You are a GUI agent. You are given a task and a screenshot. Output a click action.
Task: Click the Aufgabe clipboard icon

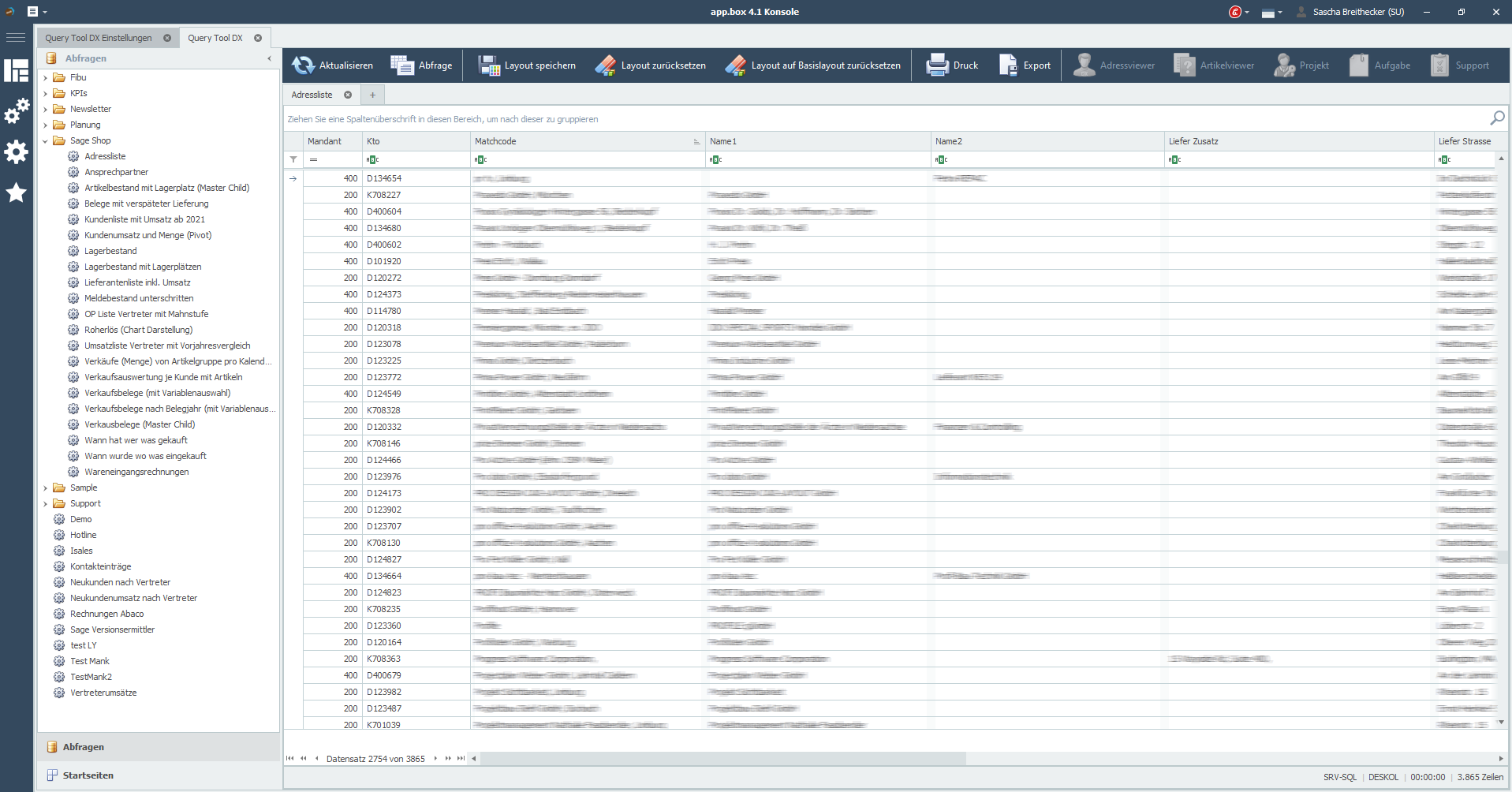tap(1358, 65)
